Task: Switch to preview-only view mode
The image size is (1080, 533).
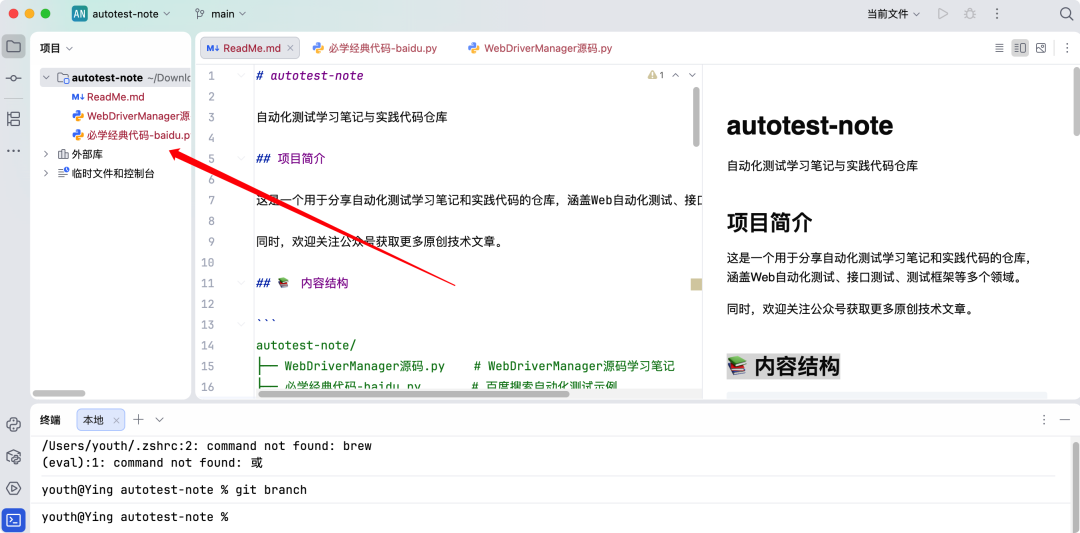Action: click(1041, 48)
